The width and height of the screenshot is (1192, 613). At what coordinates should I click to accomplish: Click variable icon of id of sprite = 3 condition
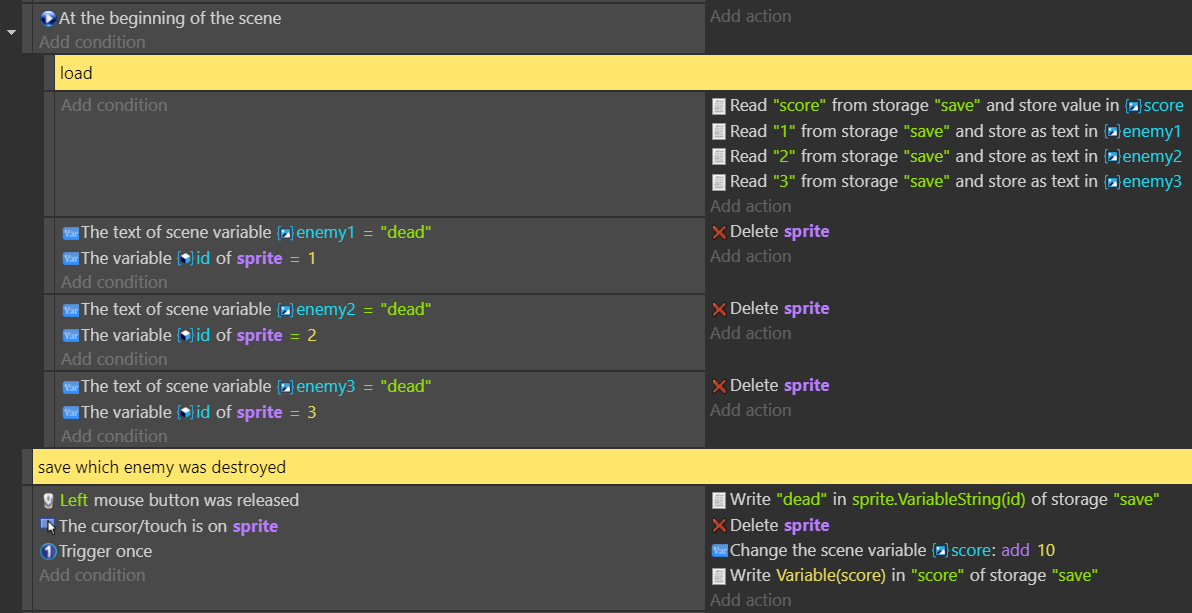click(x=71, y=412)
